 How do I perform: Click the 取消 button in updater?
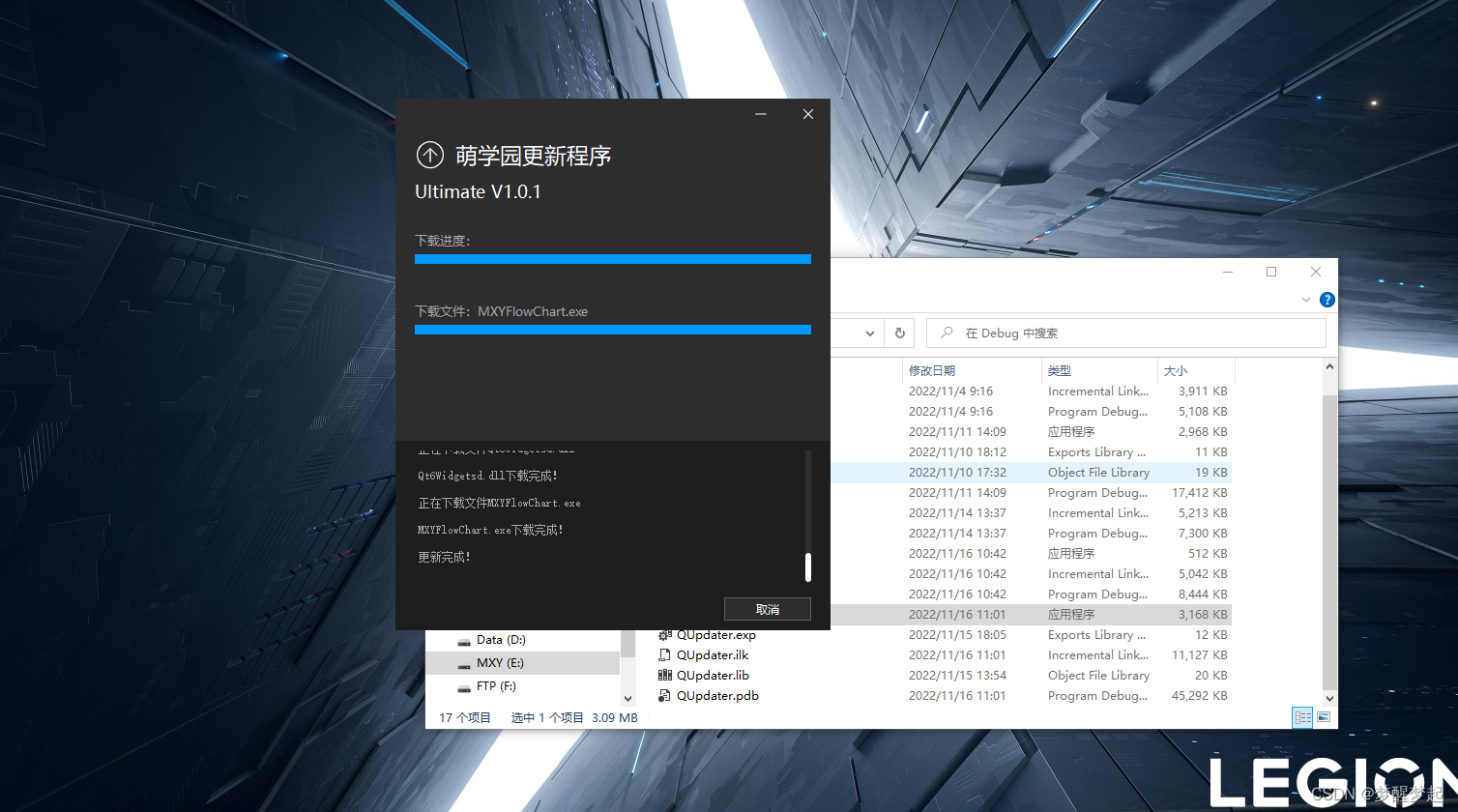(768, 609)
